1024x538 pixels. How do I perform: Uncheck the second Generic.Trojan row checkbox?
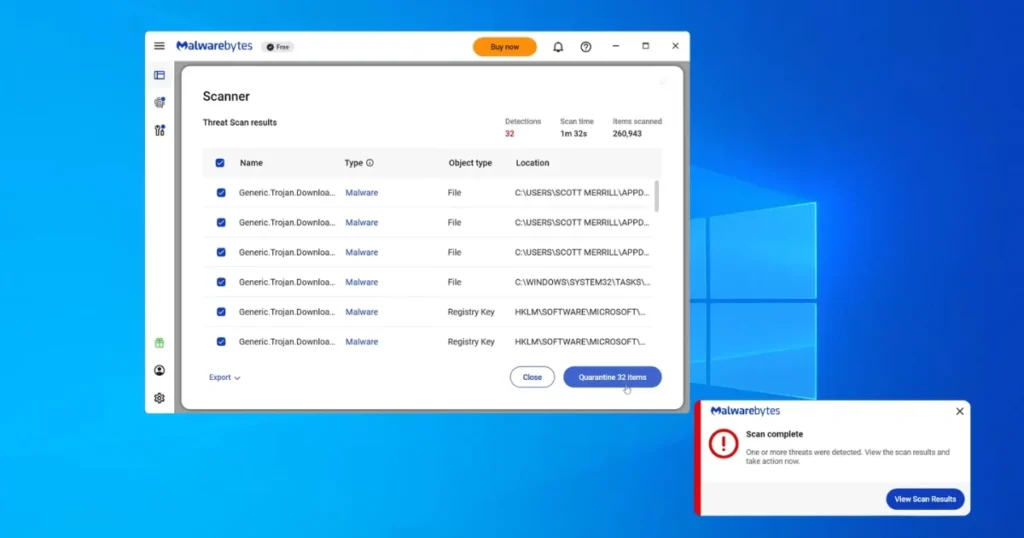(221, 223)
